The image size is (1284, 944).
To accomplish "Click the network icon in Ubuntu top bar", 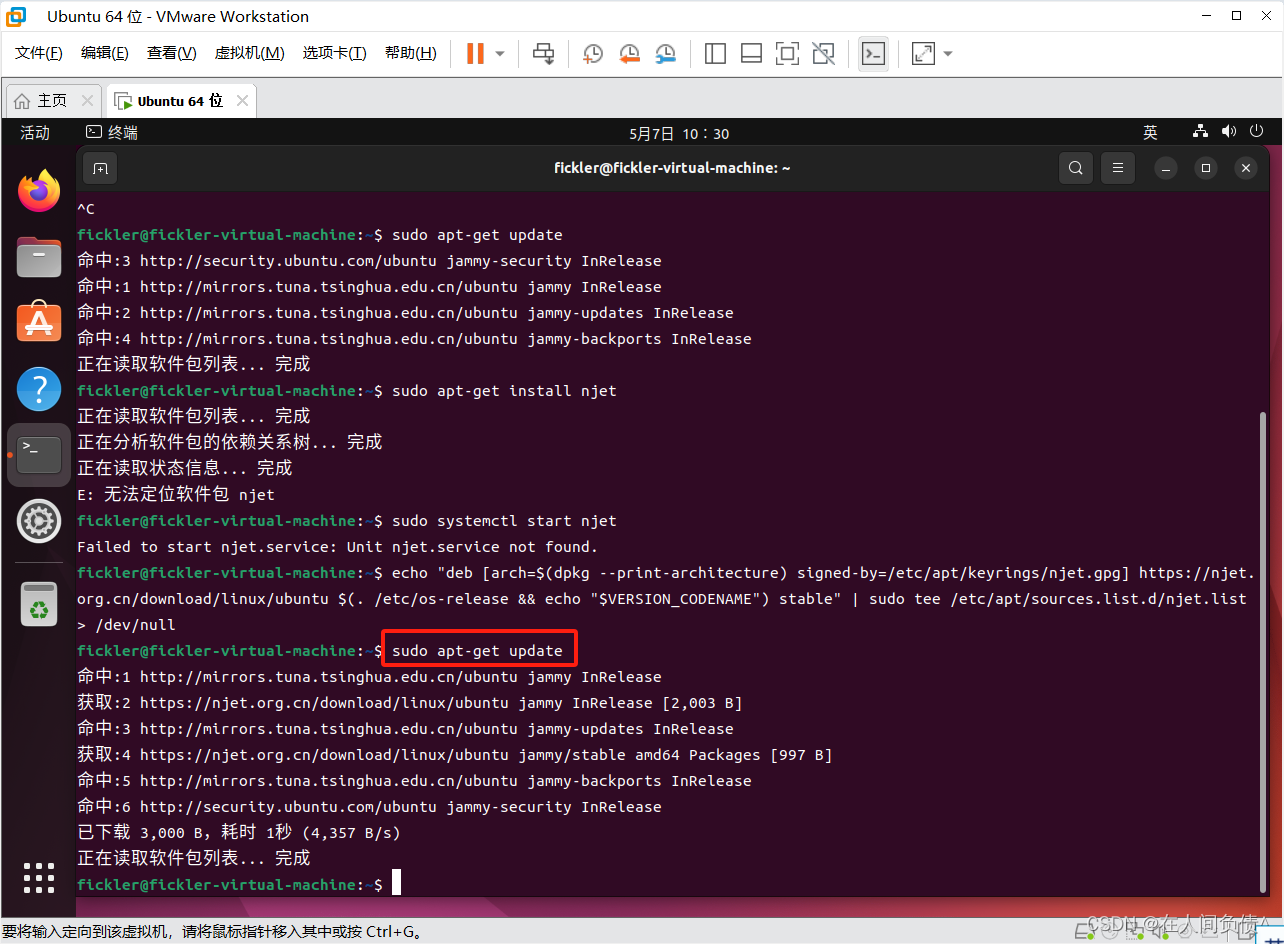I will click(1201, 132).
